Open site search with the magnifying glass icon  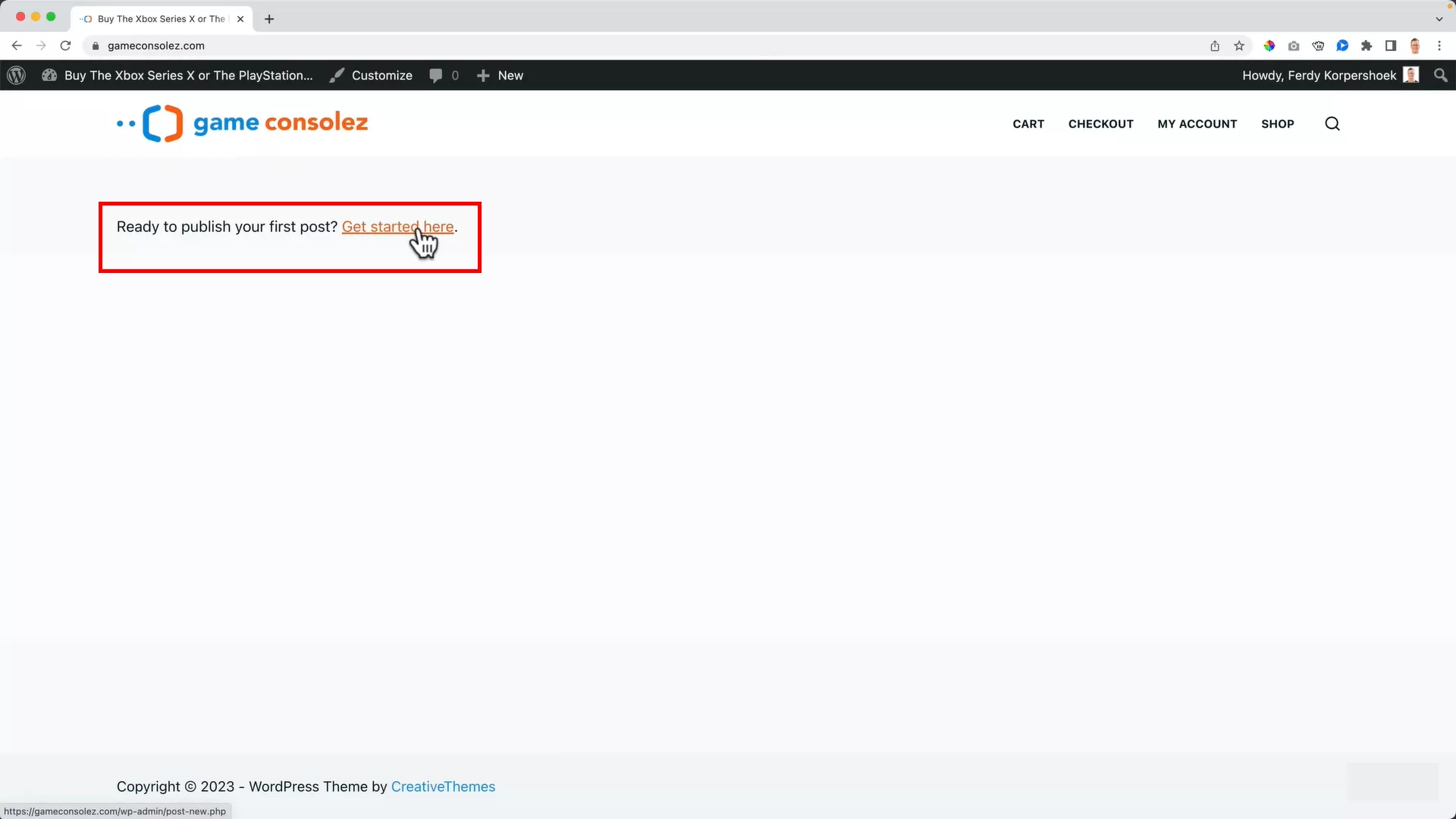pos(1332,124)
